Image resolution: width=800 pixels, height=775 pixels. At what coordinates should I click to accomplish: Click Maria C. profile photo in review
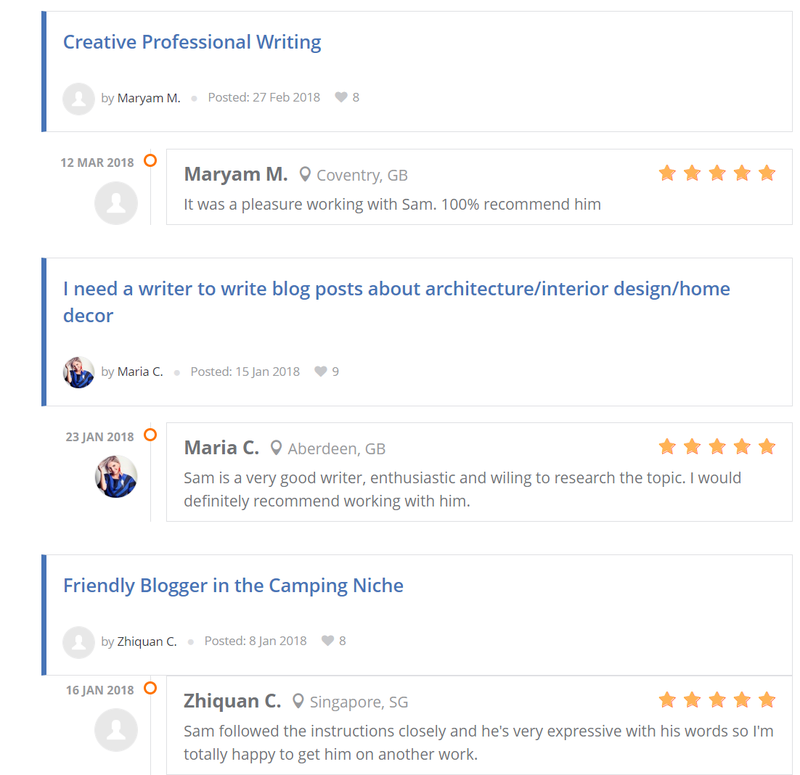pyautogui.click(x=116, y=477)
